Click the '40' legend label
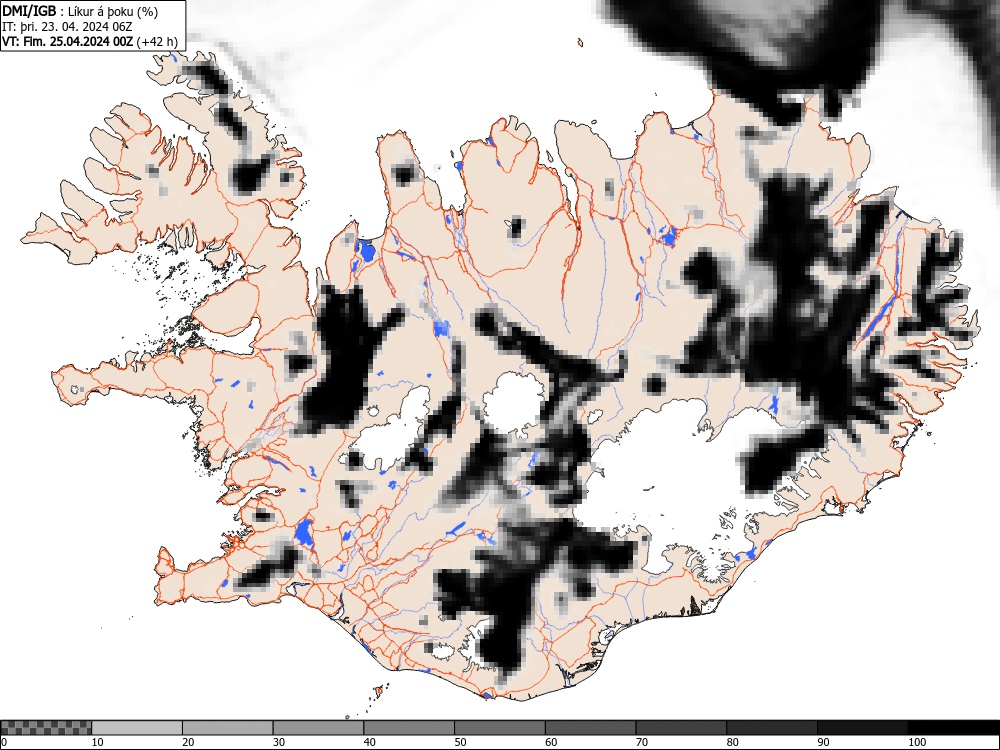The height and width of the screenshot is (750, 1000). point(369,742)
